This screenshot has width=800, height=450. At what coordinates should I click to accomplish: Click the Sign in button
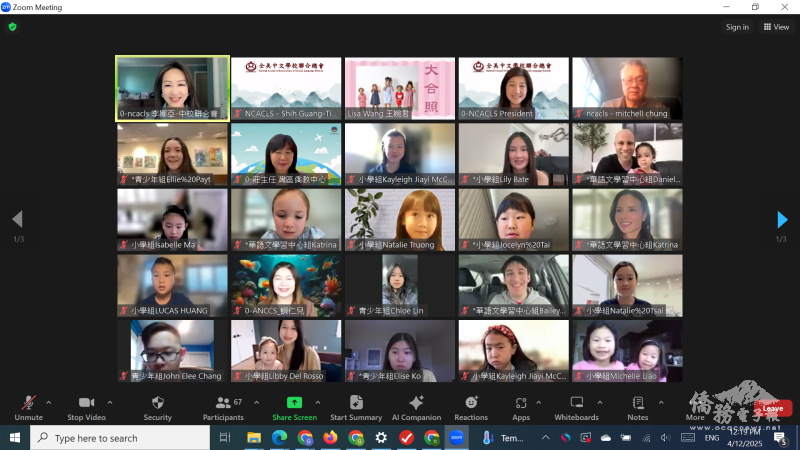737,27
